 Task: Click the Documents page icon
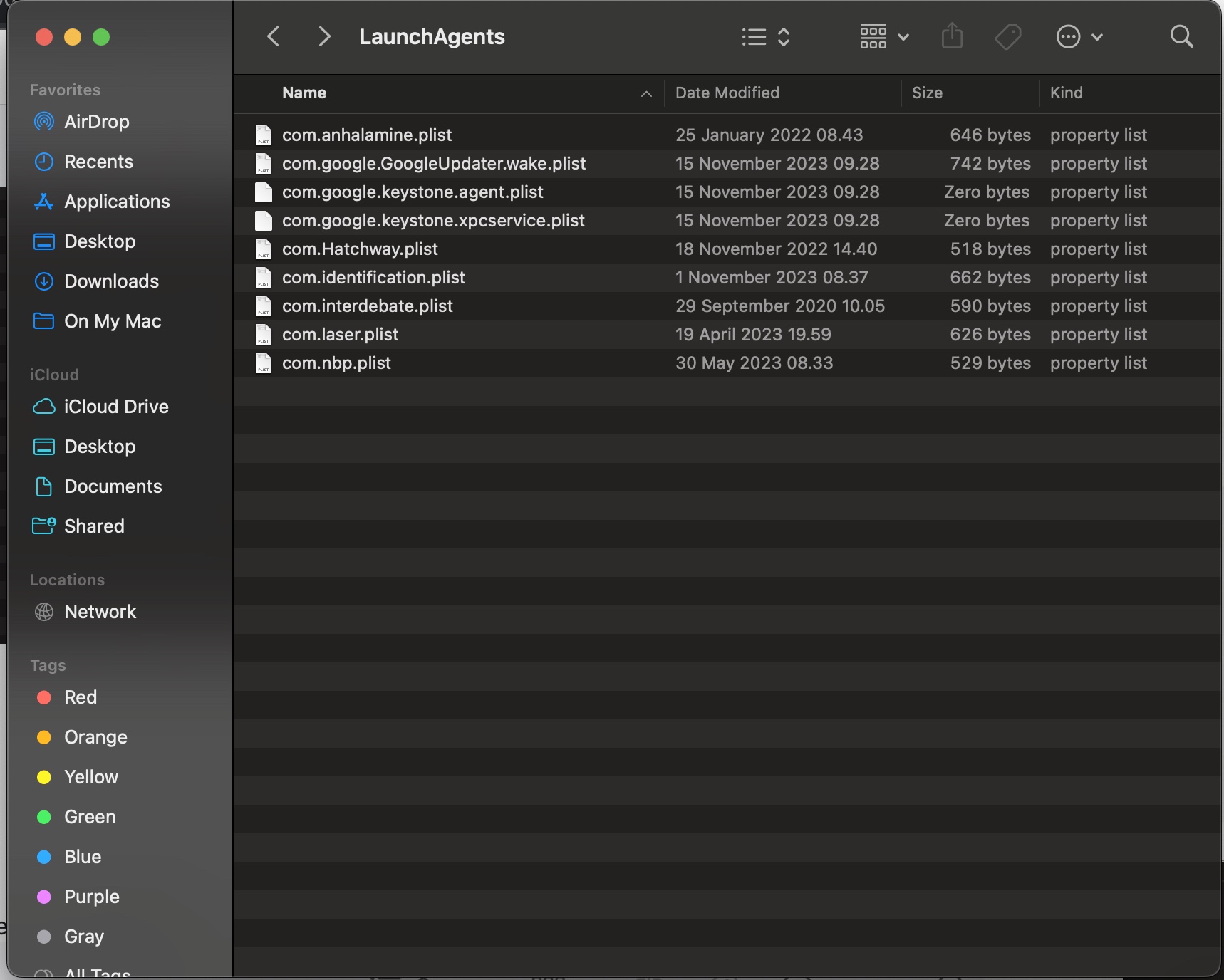(x=44, y=486)
